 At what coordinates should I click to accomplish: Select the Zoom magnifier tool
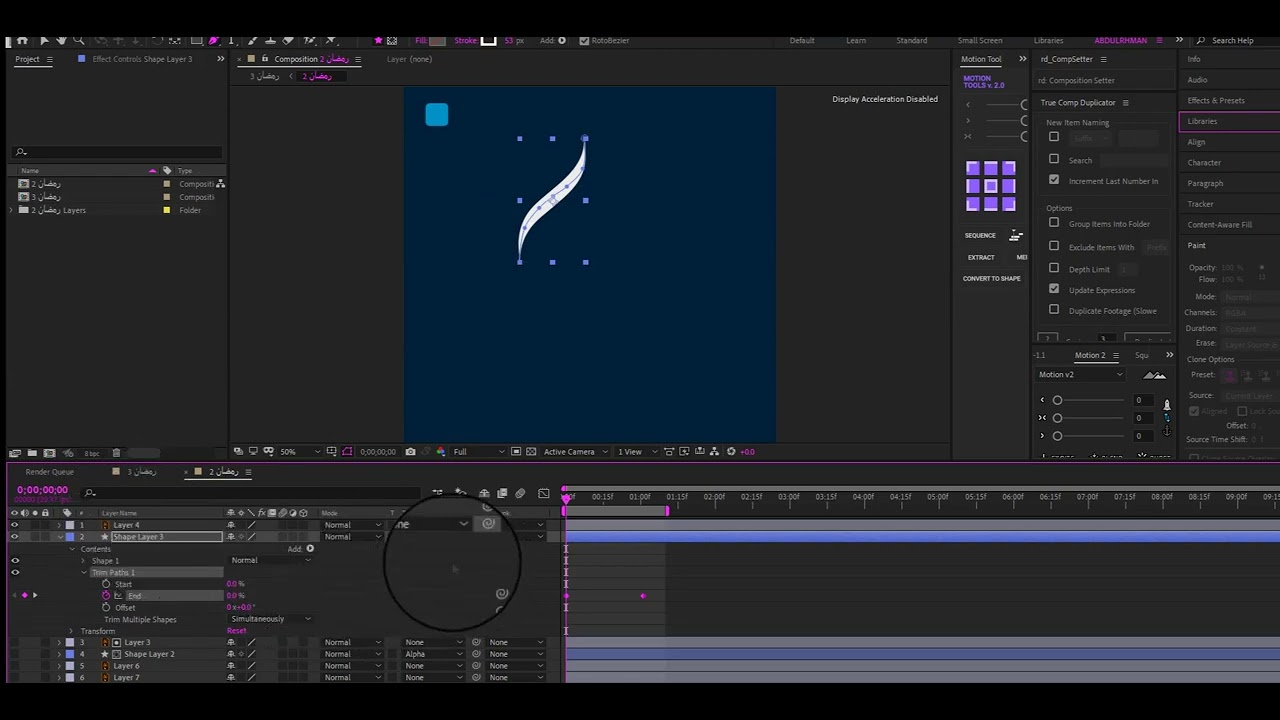(x=78, y=41)
